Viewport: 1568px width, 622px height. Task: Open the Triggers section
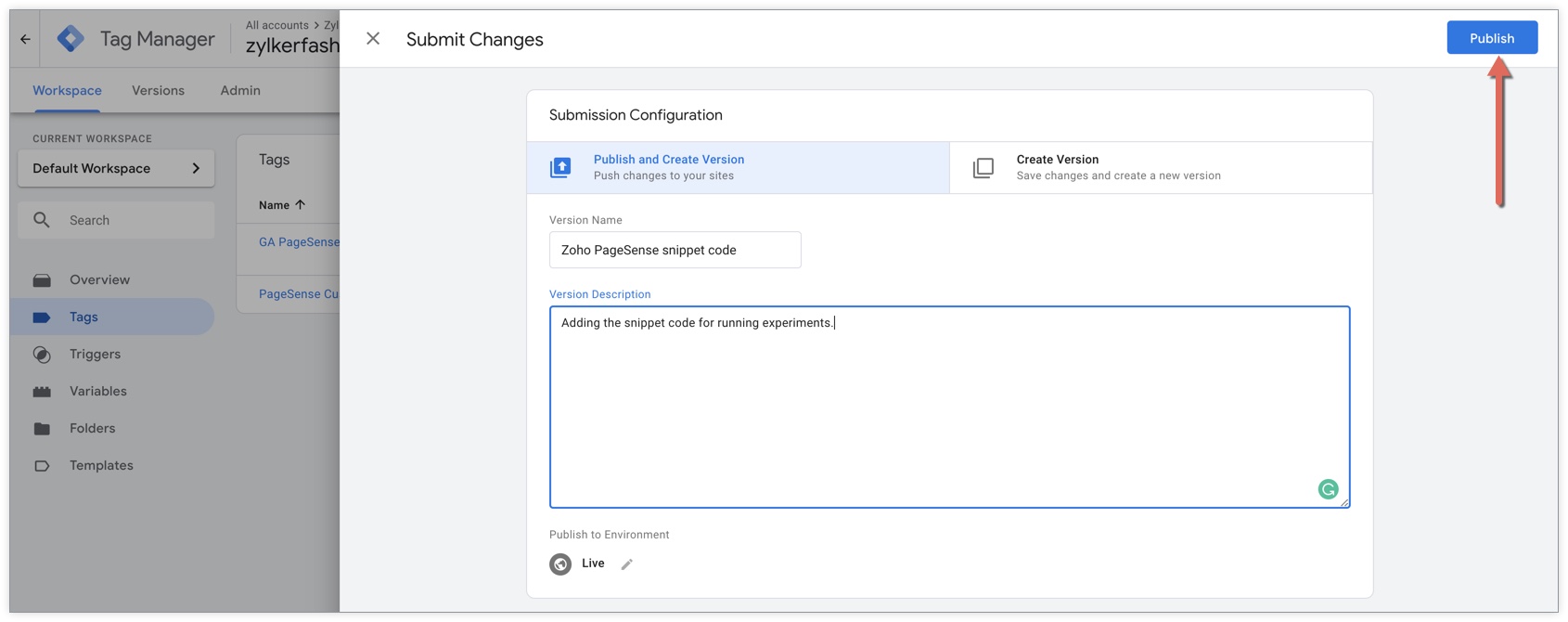click(95, 354)
